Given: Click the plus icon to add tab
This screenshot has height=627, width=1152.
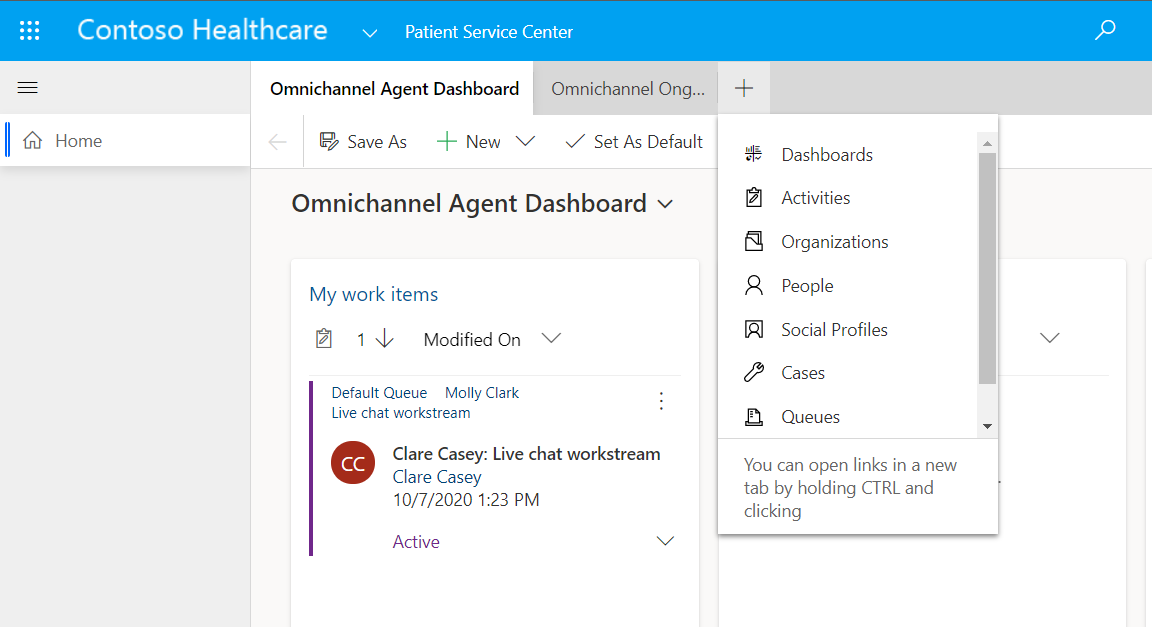Looking at the screenshot, I should coord(744,89).
